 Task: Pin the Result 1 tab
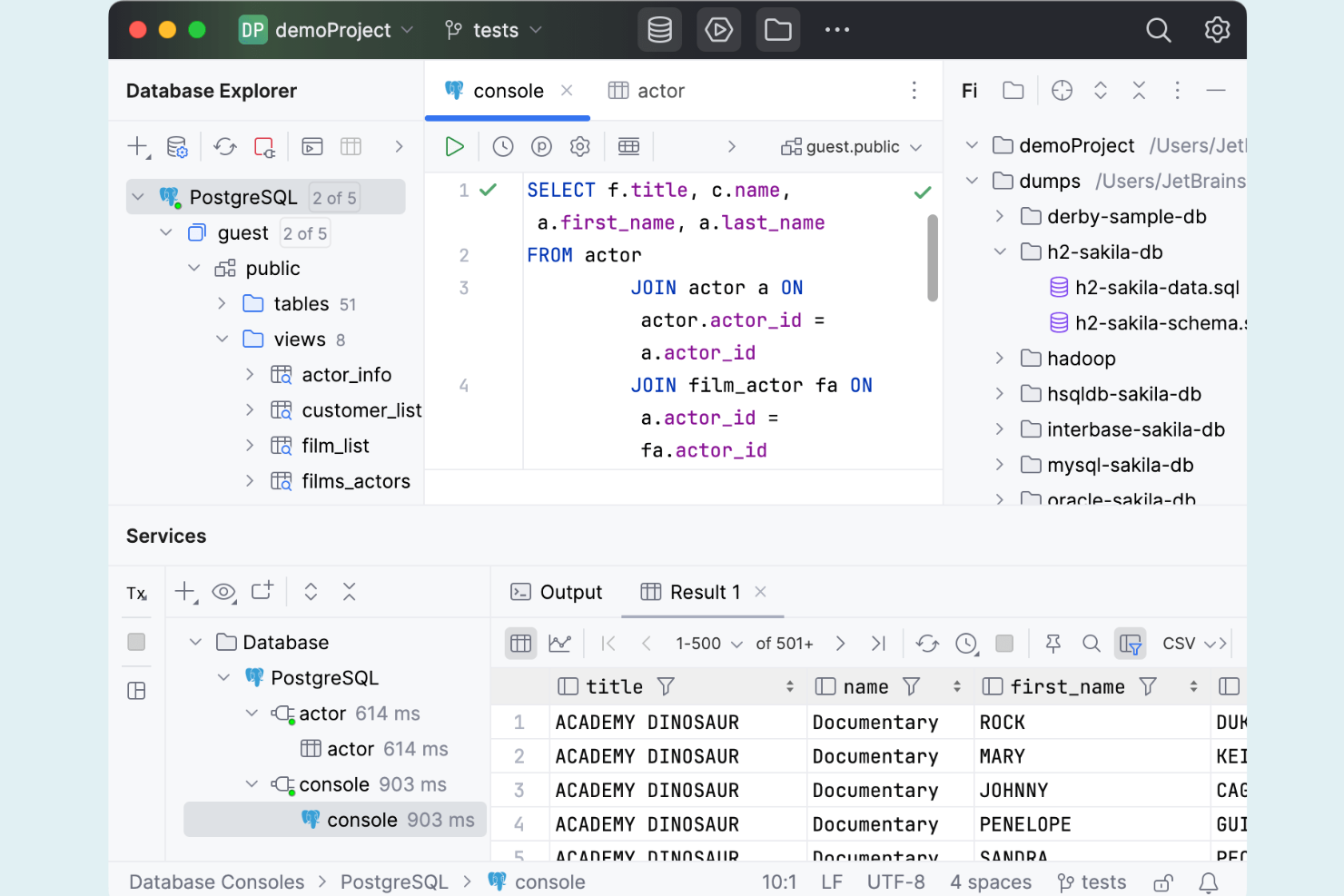pyautogui.click(x=1052, y=643)
